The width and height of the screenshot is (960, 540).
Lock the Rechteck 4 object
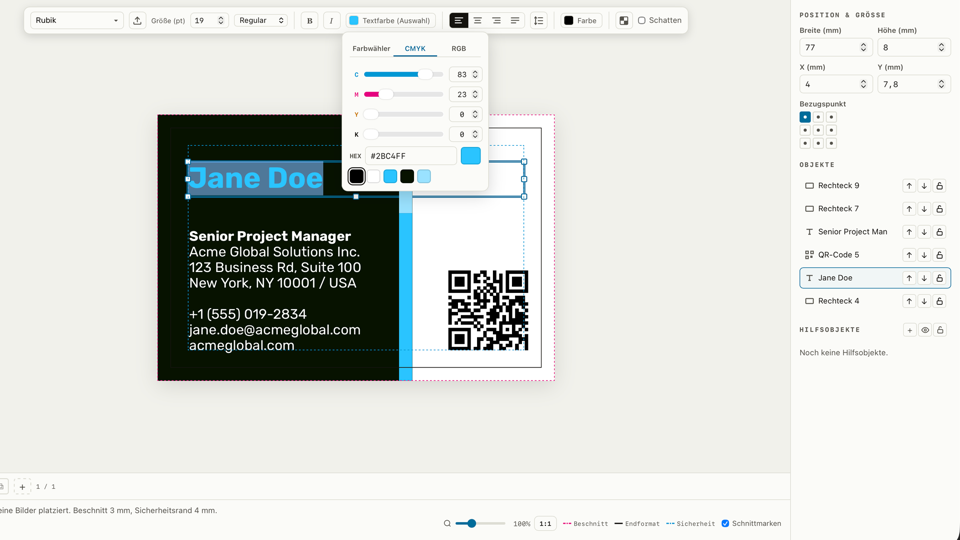(940, 301)
